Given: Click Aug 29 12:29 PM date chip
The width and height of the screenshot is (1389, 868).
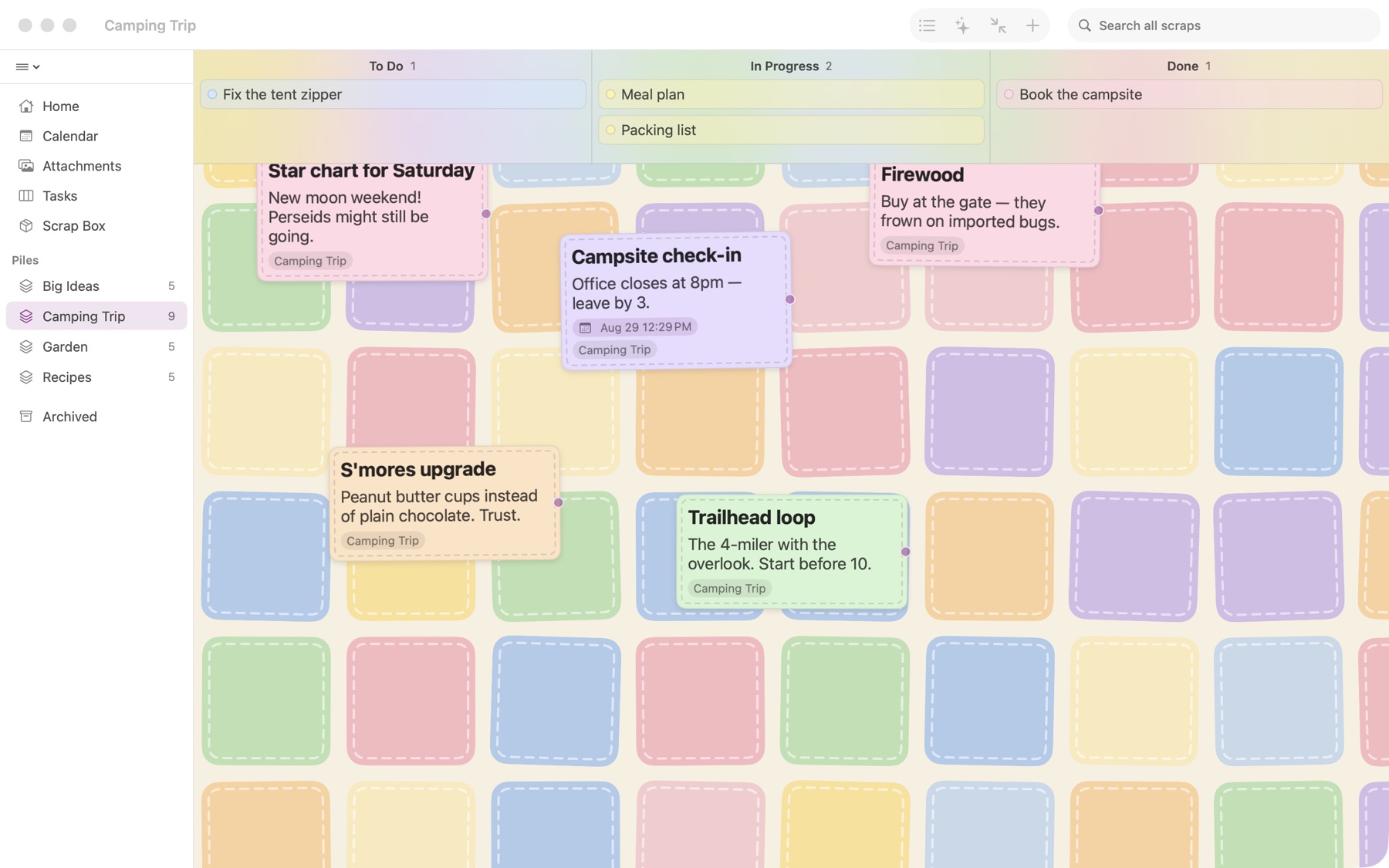Looking at the screenshot, I should 635,327.
